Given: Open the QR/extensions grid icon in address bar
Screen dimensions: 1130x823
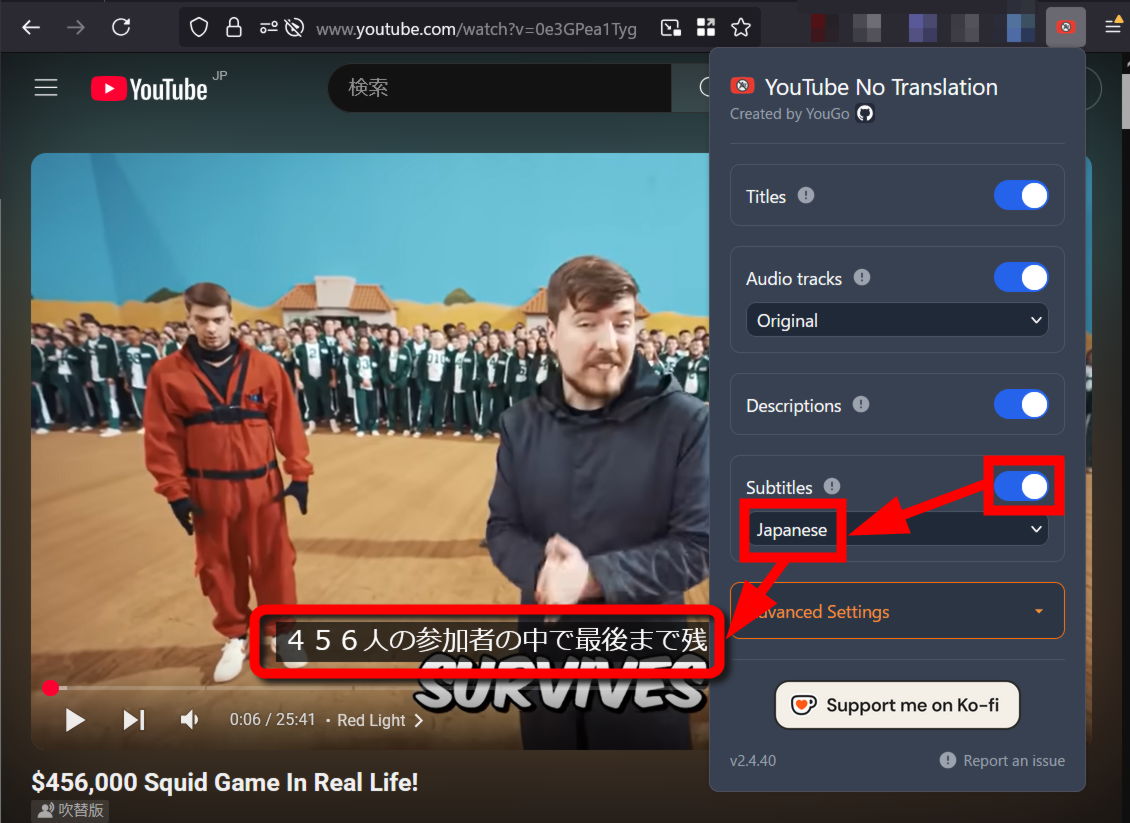Looking at the screenshot, I should 706,28.
